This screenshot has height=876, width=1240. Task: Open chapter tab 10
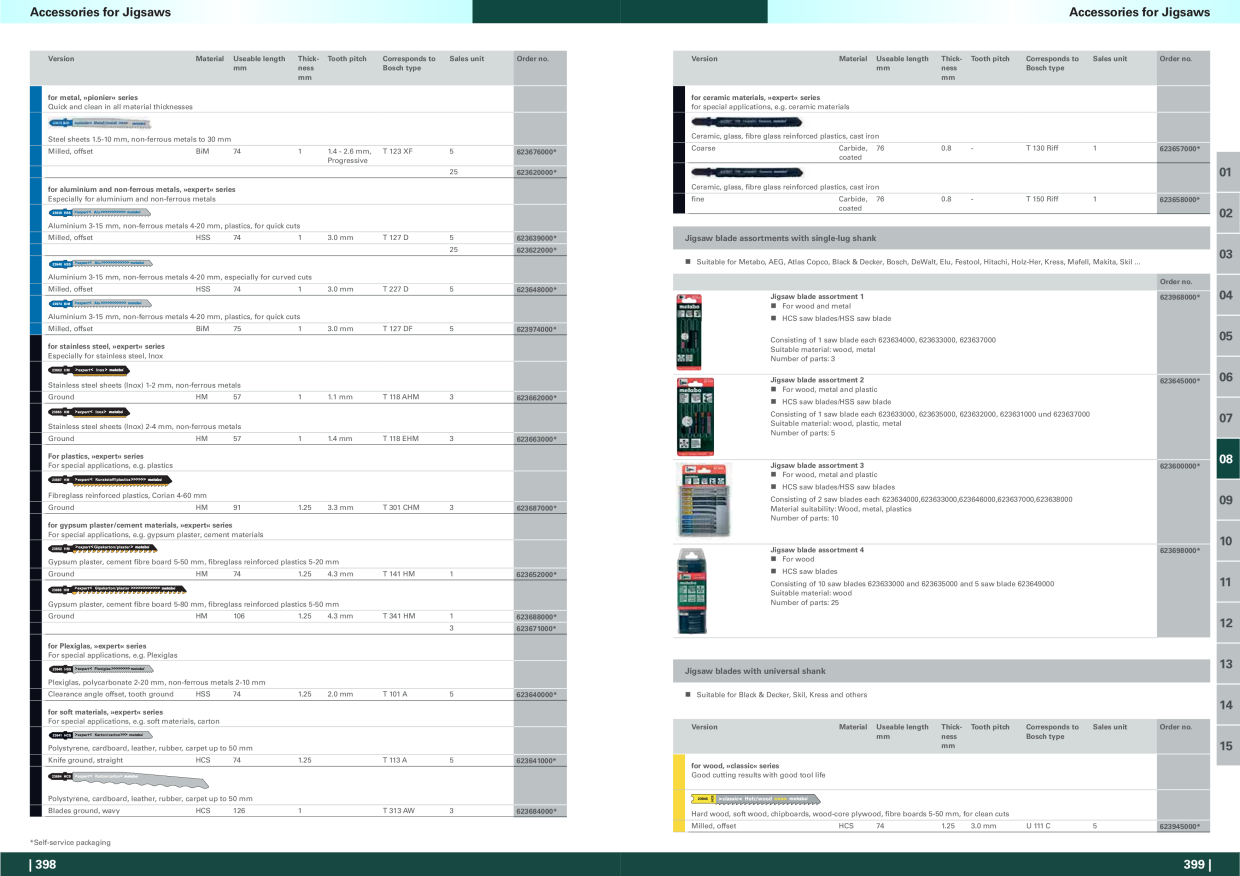1226,541
